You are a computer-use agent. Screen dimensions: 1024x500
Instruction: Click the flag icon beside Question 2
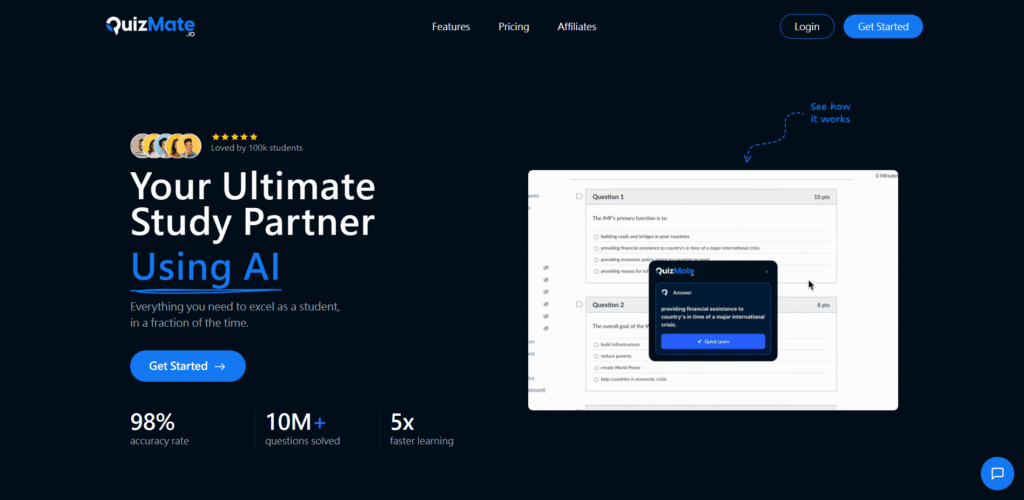579,304
